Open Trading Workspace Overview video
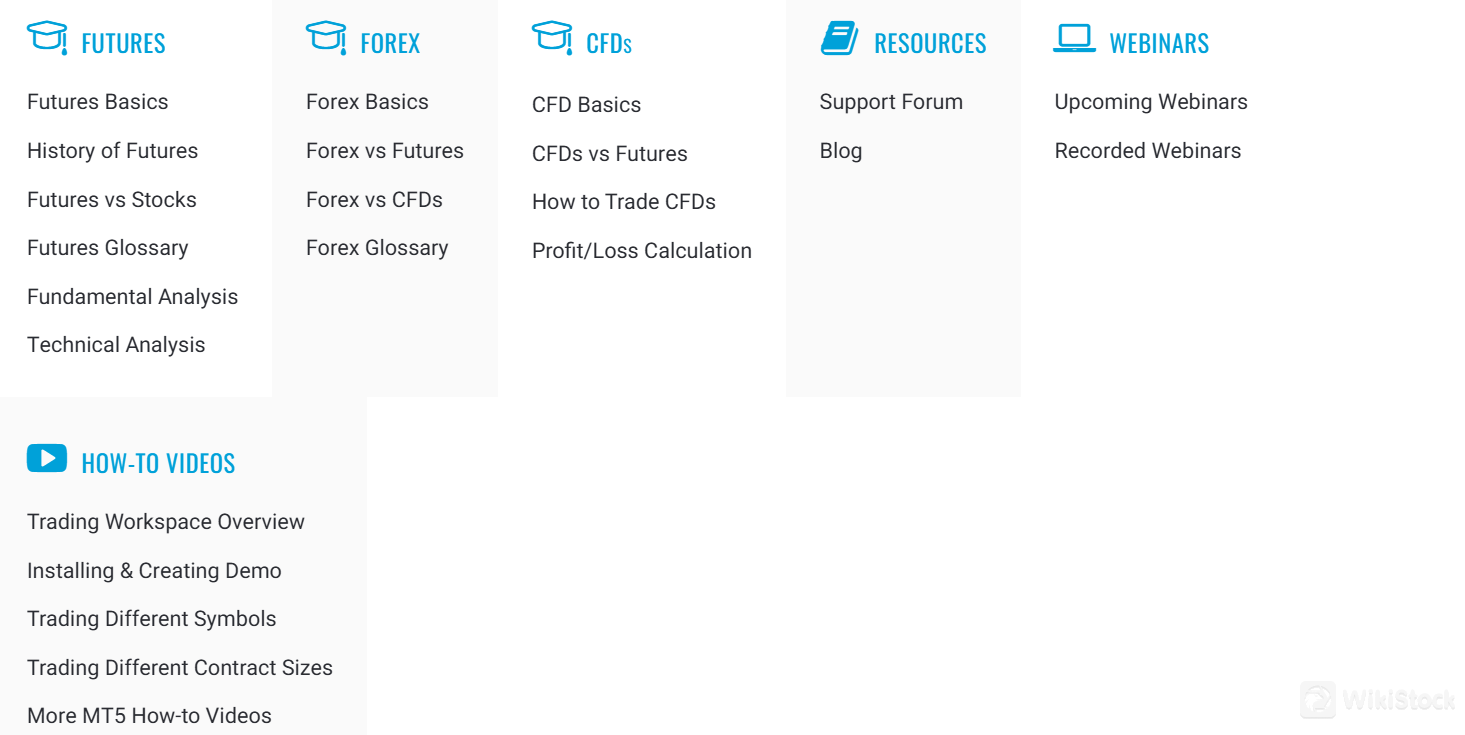Screen dimensions: 1465x735 point(166,522)
